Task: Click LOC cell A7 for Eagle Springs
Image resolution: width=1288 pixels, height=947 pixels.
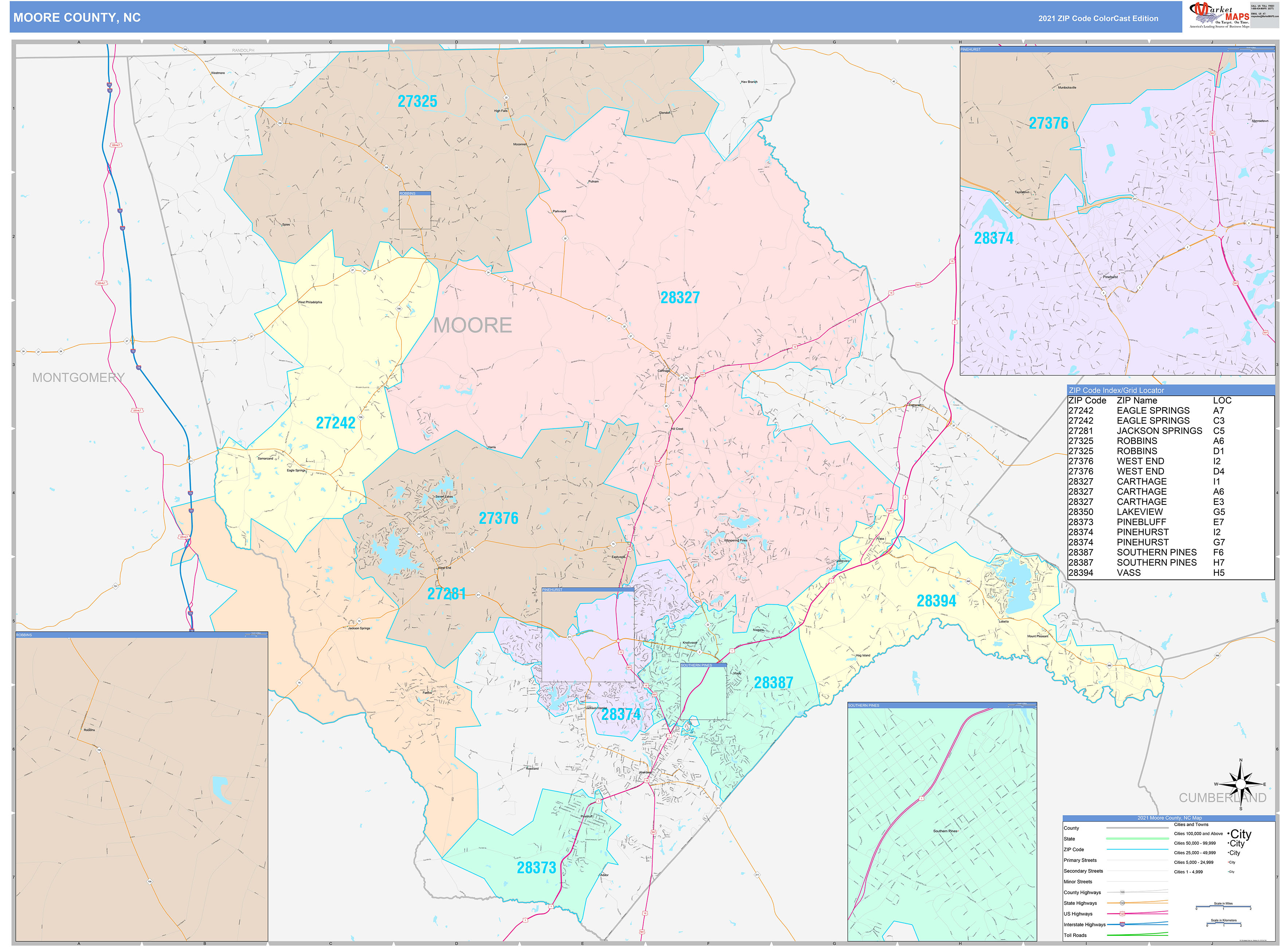Action: [x=1219, y=410]
